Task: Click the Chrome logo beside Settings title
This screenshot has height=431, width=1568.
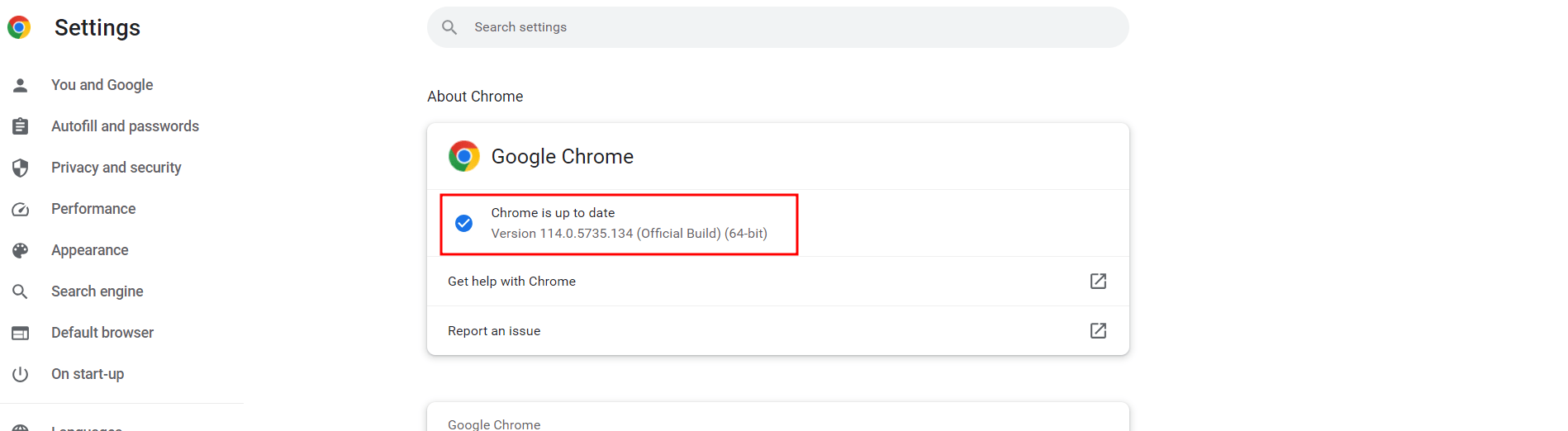Action: pyautogui.click(x=19, y=27)
